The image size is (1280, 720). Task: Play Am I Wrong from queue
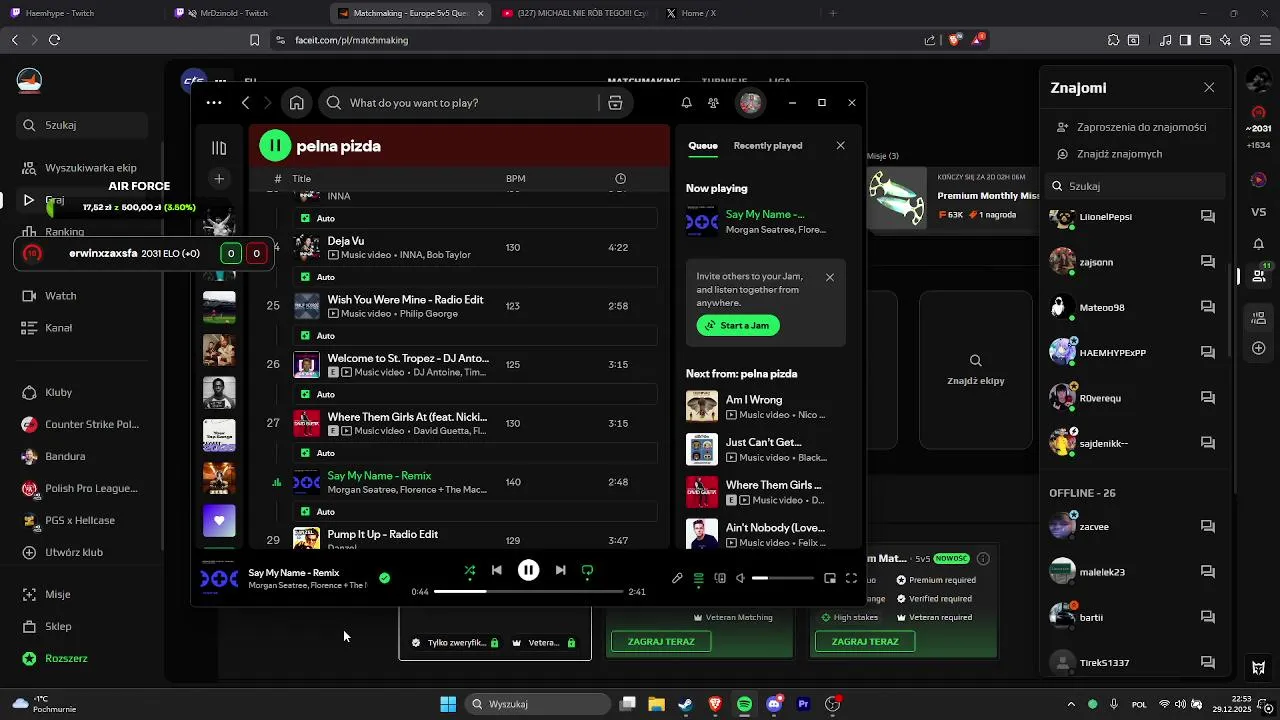click(x=765, y=406)
